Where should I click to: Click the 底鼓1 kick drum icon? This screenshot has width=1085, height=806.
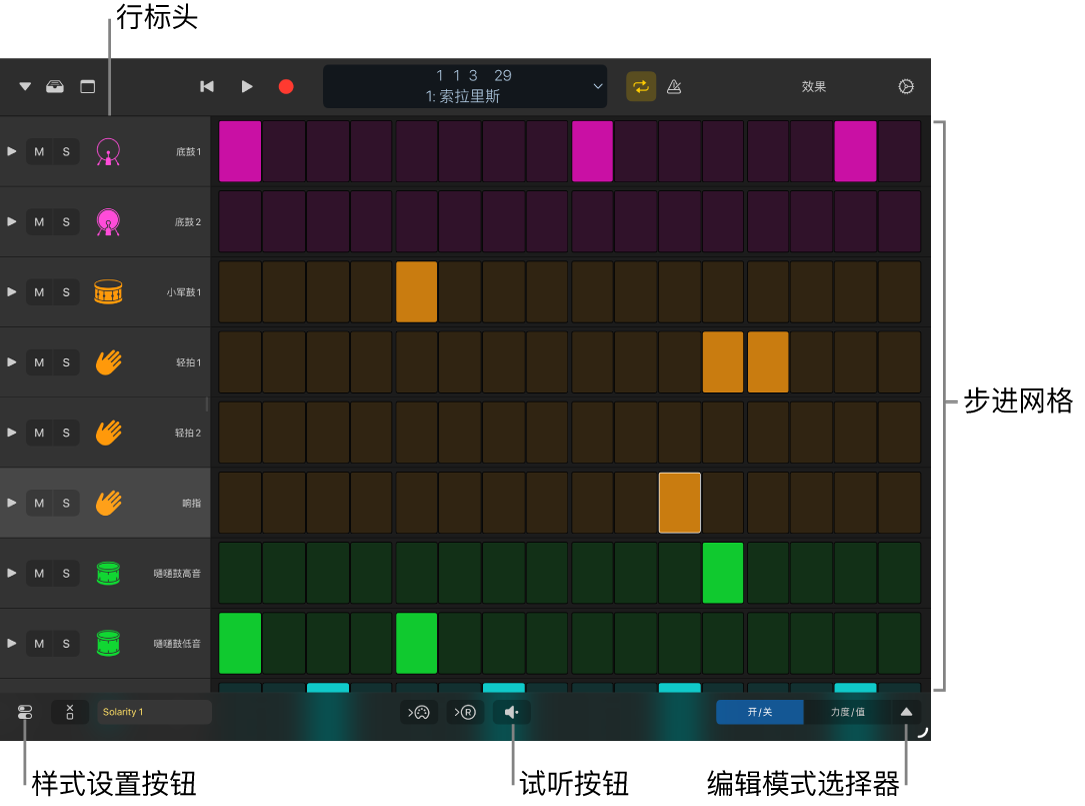click(x=108, y=152)
